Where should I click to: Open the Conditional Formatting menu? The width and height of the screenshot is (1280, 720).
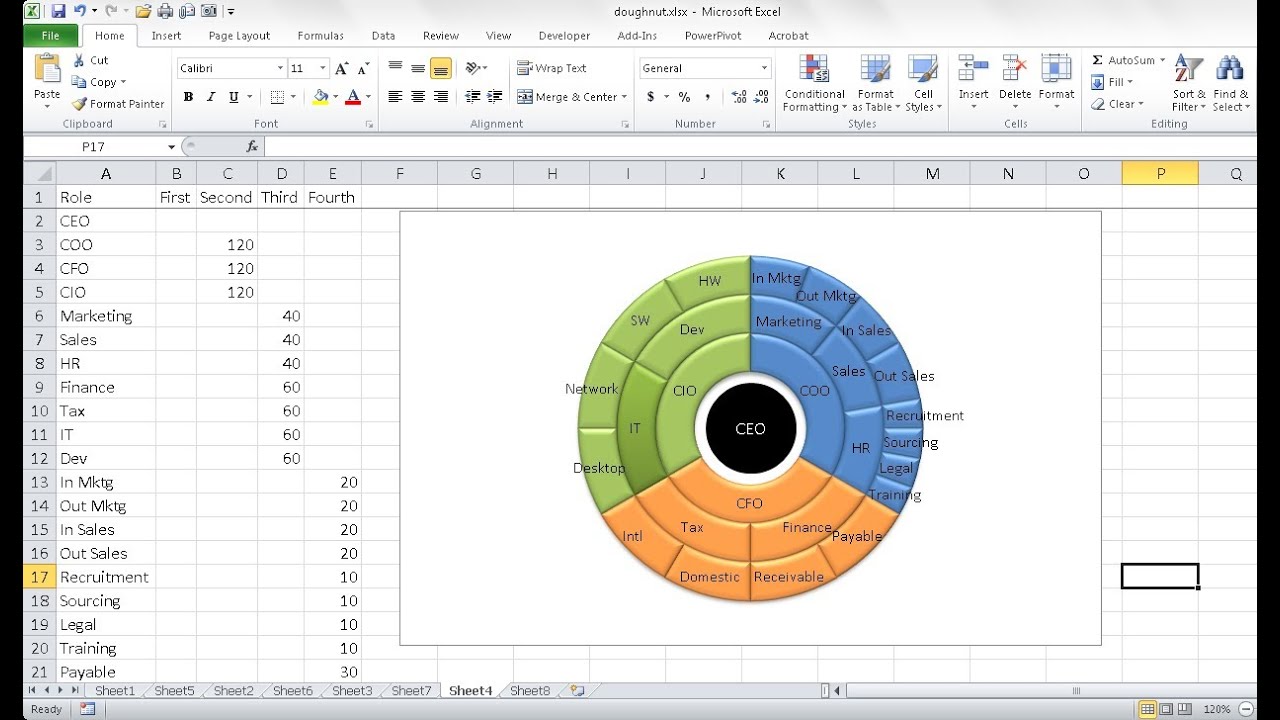(x=814, y=84)
